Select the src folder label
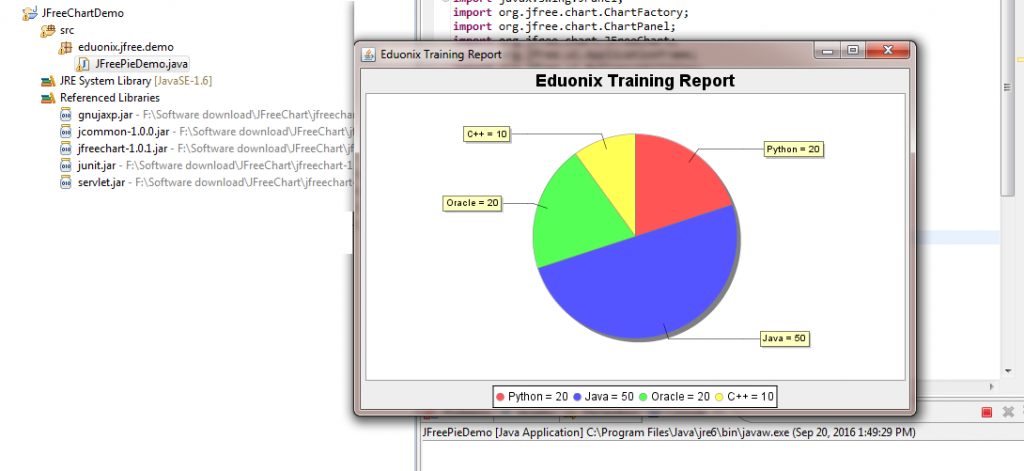 click(x=67, y=30)
